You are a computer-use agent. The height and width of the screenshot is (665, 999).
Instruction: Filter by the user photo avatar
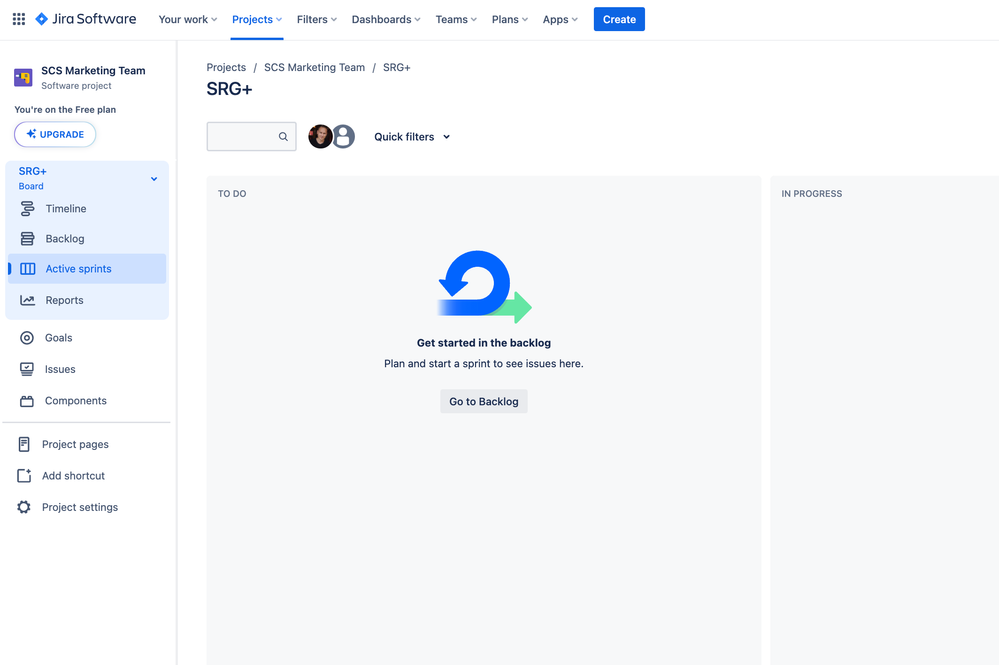click(x=320, y=136)
